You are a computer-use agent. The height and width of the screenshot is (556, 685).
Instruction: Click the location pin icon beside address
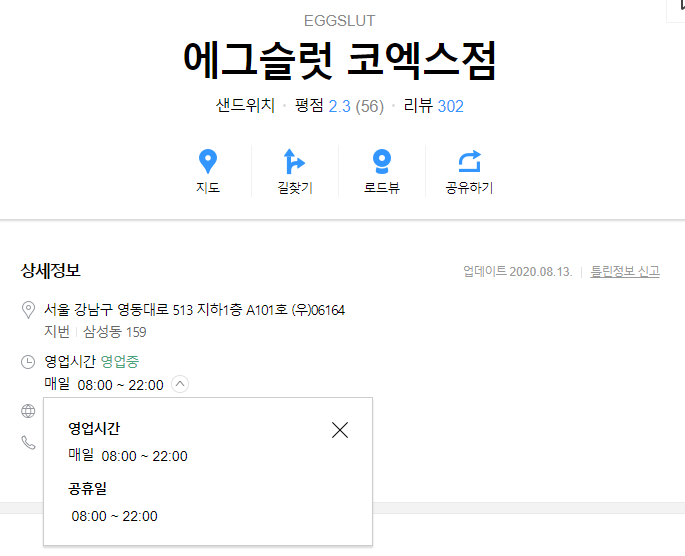pyautogui.click(x=28, y=310)
